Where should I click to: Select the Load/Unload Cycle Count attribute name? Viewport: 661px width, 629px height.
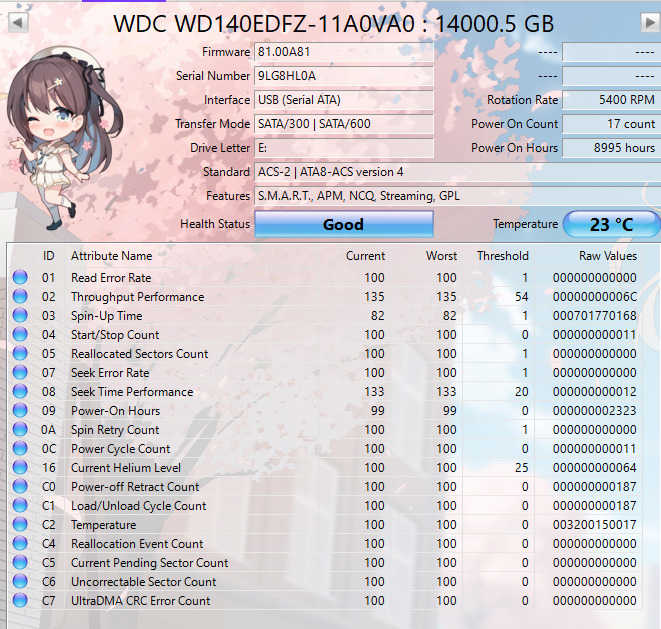(x=139, y=506)
